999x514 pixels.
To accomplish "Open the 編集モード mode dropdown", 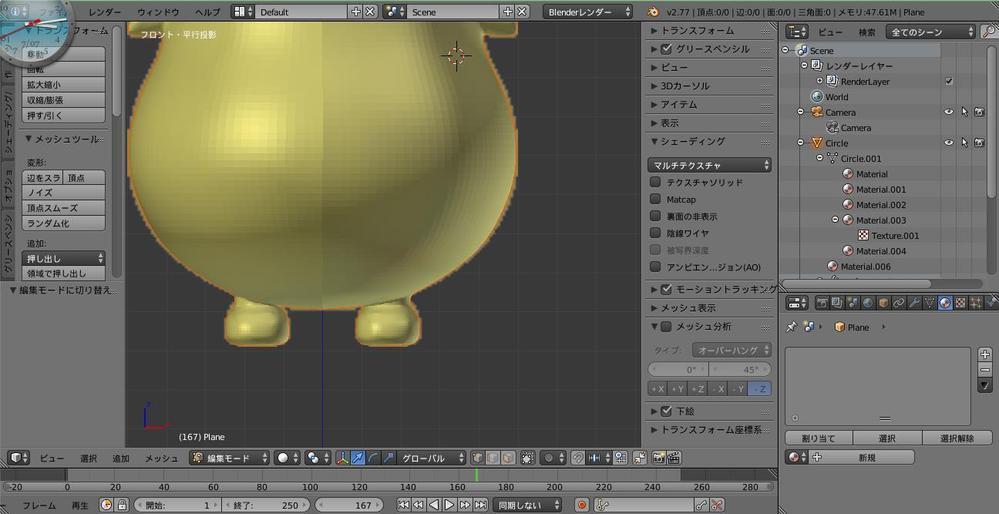I will tap(229, 457).
